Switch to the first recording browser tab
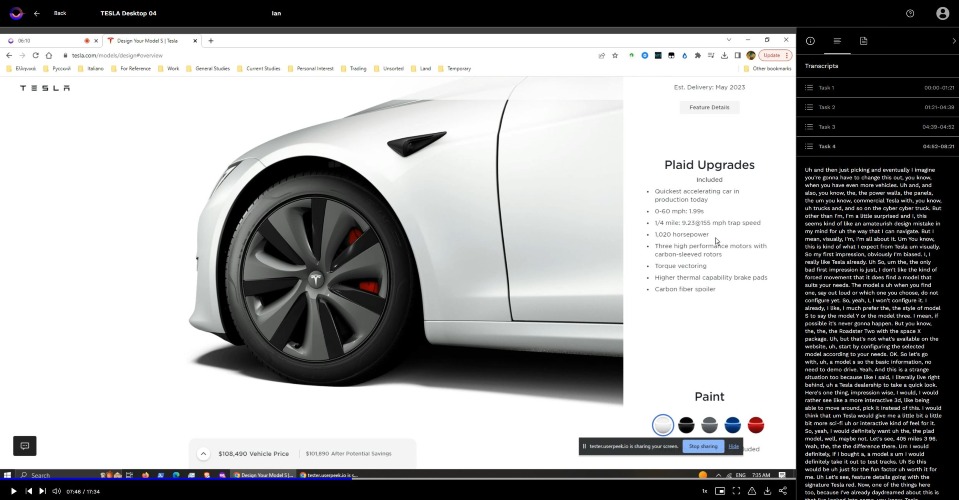Screen dimensions: 959x500 point(53,41)
